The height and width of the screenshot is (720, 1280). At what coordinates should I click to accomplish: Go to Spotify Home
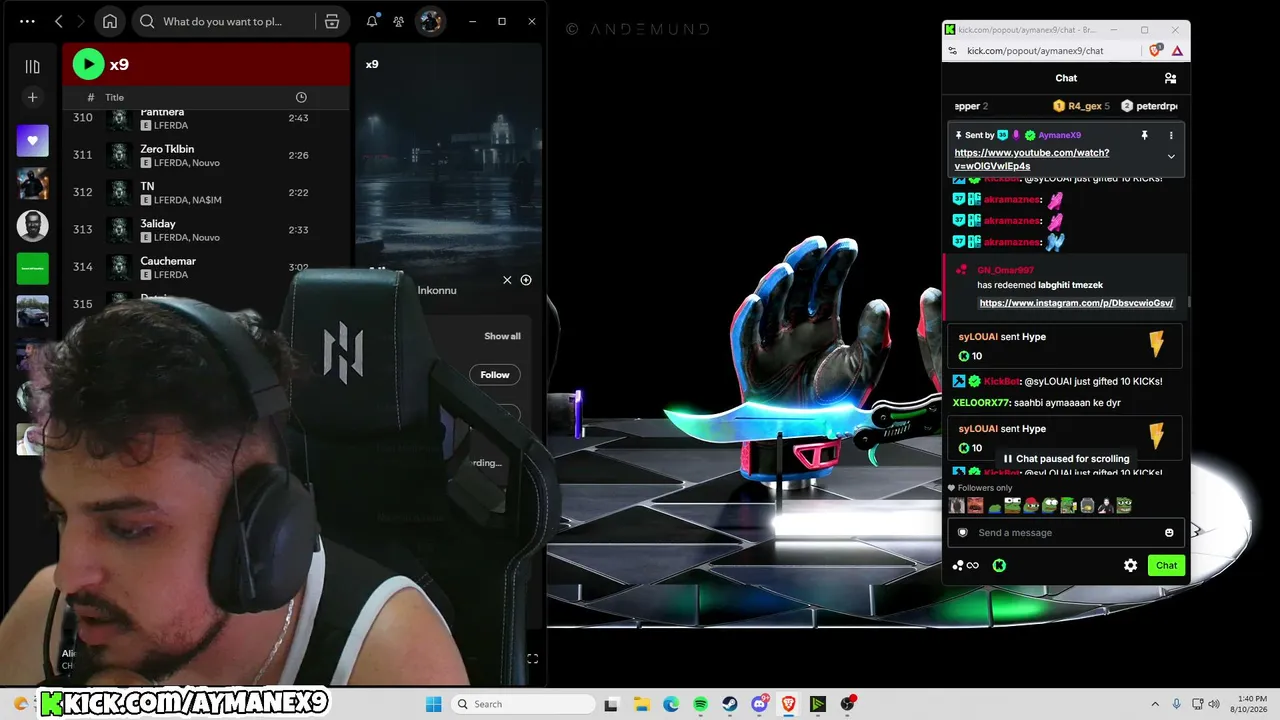click(110, 21)
